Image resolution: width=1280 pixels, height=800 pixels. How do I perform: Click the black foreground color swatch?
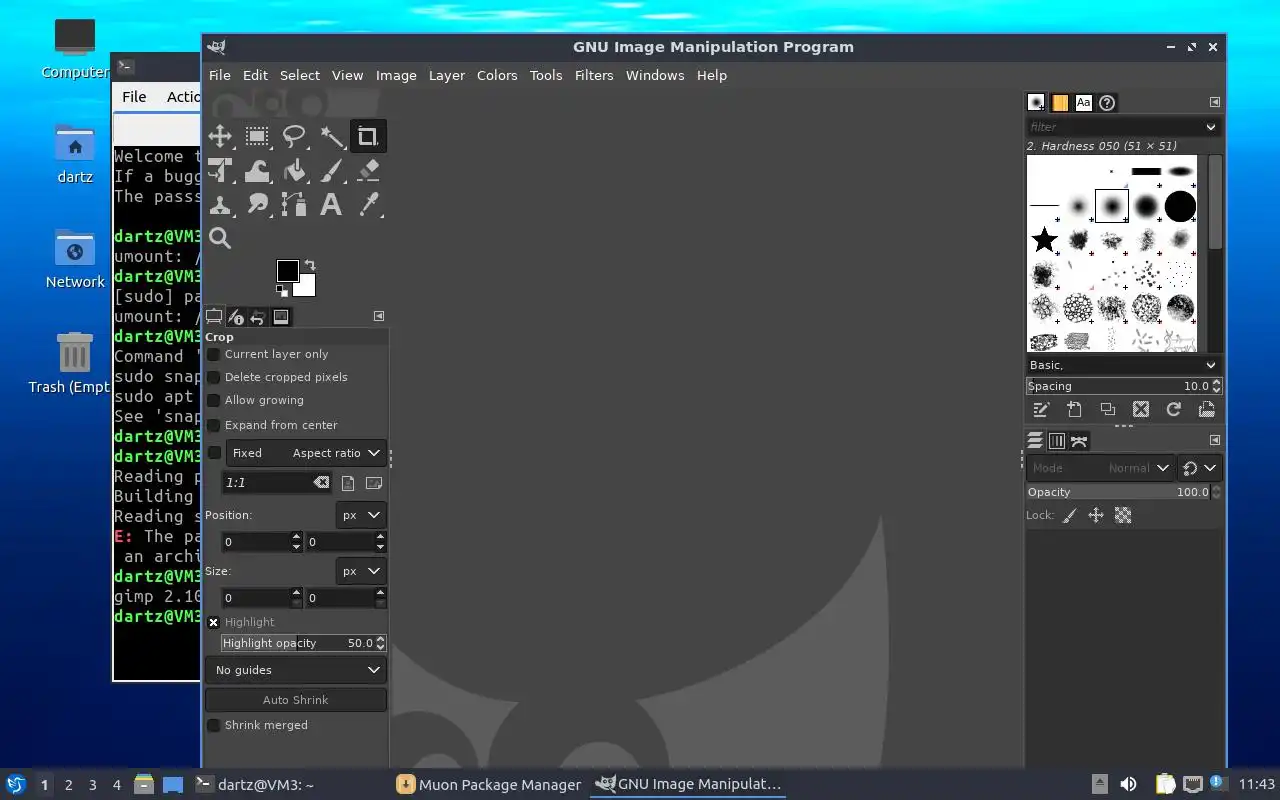click(288, 271)
